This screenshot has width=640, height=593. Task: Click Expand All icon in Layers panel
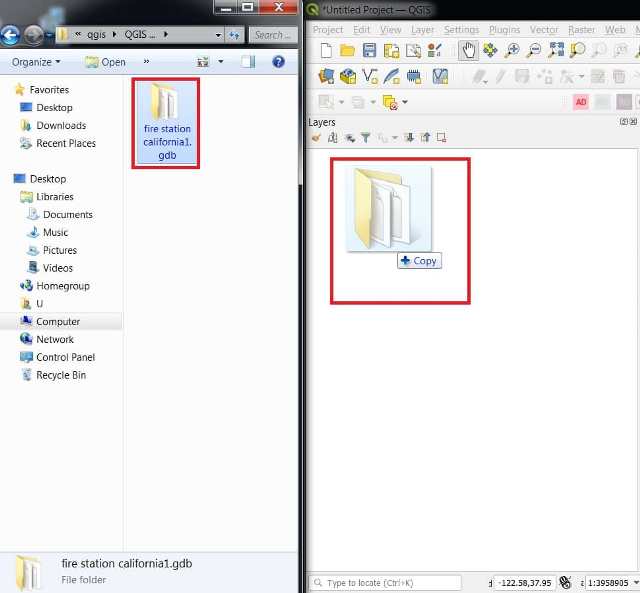click(x=409, y=138)
